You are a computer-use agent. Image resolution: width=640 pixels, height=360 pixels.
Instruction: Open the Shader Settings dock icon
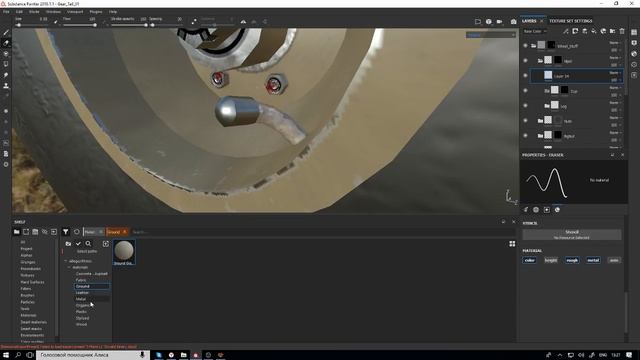point(634,53)
